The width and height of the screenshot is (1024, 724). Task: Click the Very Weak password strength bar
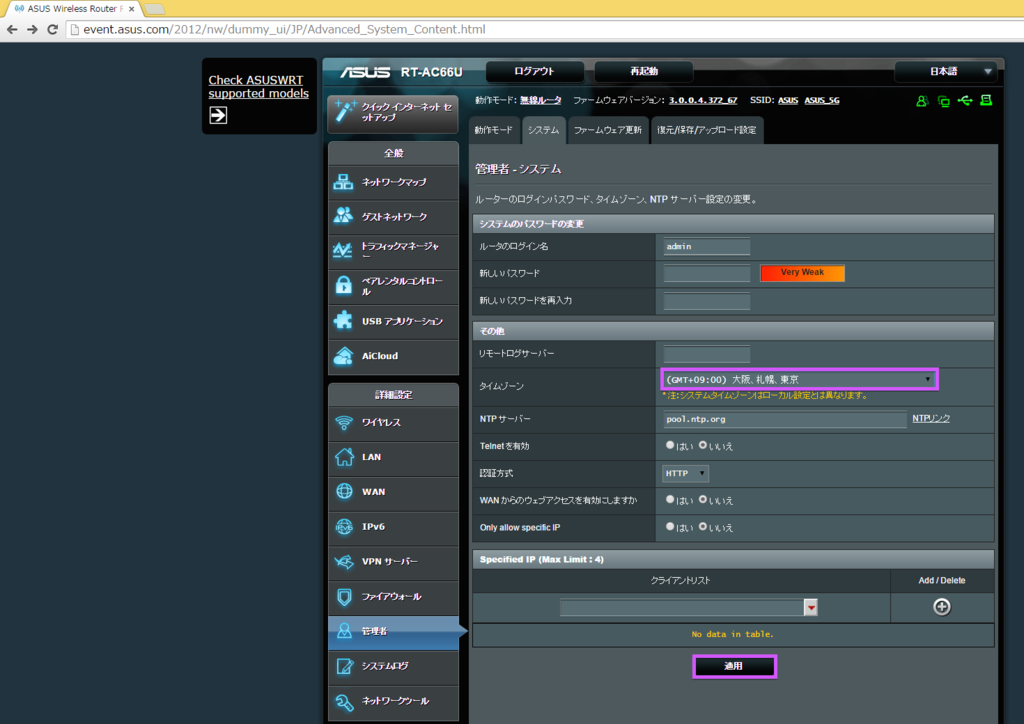803,273
